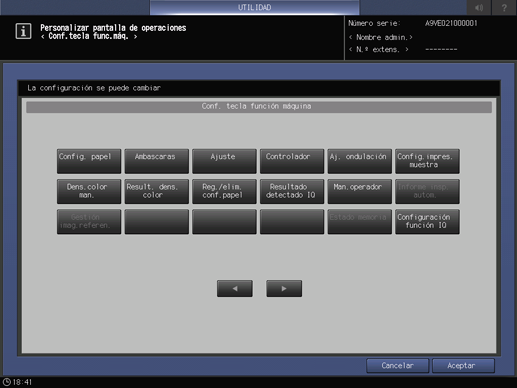Click the Nombre admin. label
The width and height of the screenshot is (517, 388).
pyautogui.click(x=381, y=37)
